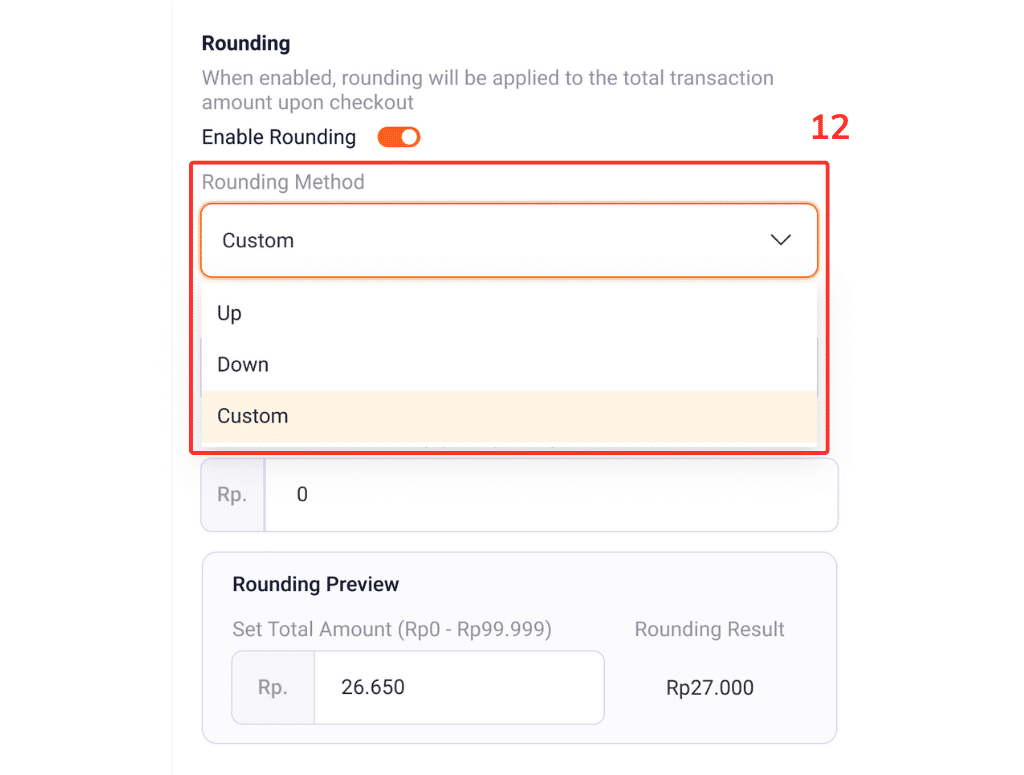Image resolution: width=1024 pixels, height=775 pixels.
Task: Click the rounding description text under the heading
Action: point(487,90)
